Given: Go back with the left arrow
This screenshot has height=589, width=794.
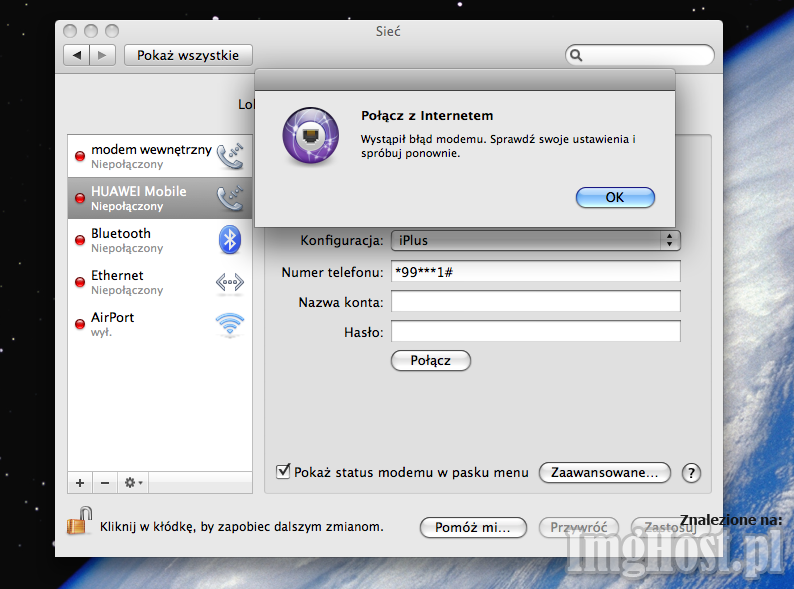Looking at the screenshot, I should (76, 55).
